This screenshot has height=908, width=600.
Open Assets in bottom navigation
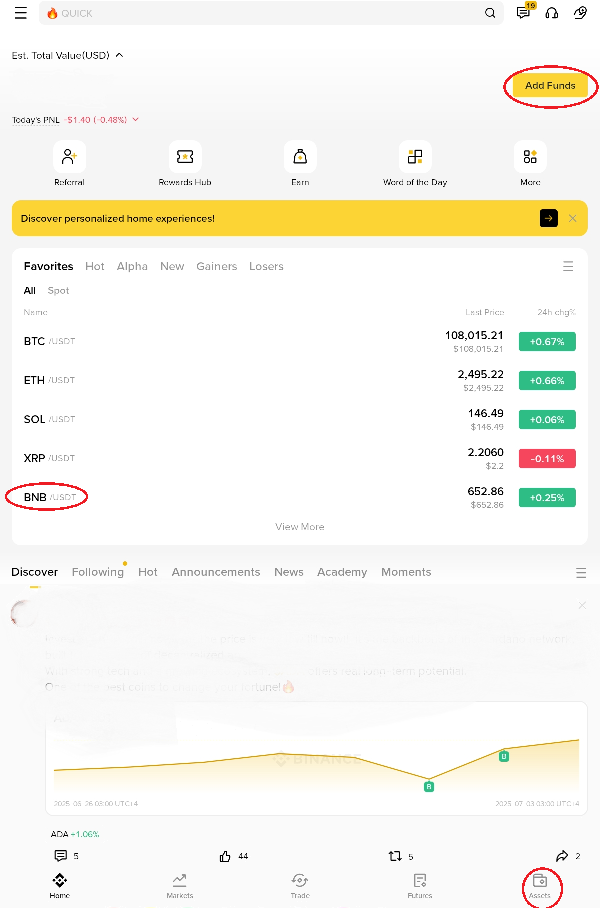[540, 885]
